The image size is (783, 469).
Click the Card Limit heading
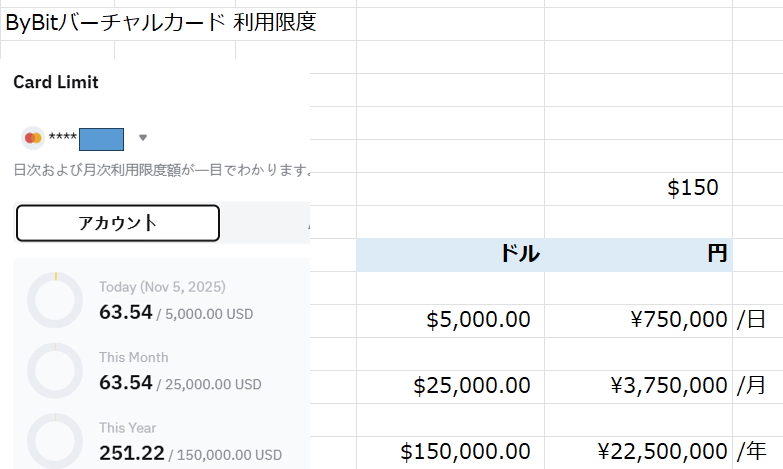coord(56,82)
